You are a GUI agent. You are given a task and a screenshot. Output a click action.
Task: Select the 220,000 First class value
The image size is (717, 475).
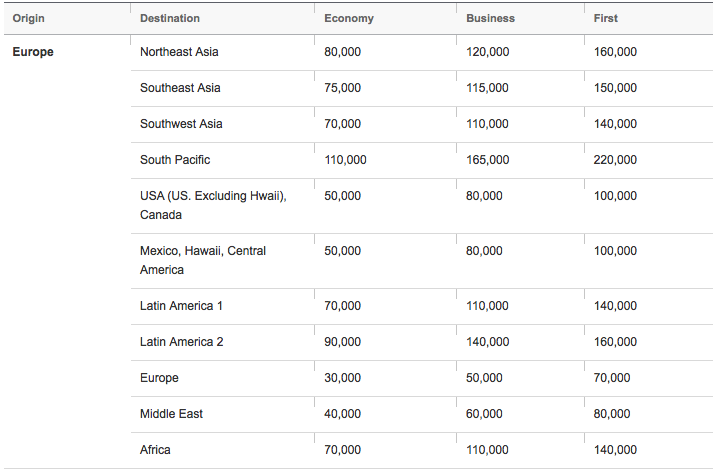(x=614, y=160)
